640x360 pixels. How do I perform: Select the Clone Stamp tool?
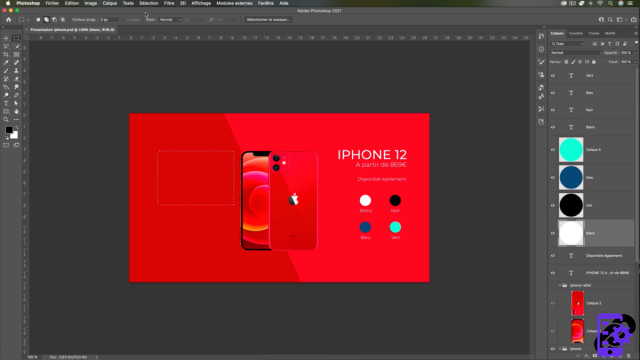tap(16, 71)
